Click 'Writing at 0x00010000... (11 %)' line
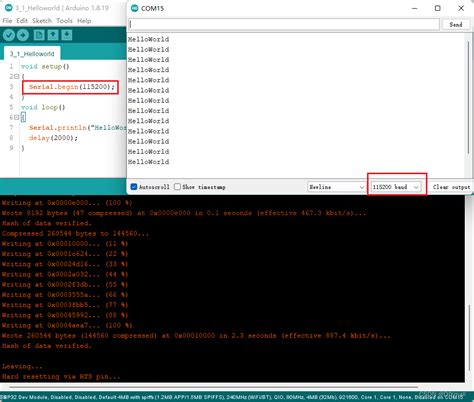 [x=65, y=244]
